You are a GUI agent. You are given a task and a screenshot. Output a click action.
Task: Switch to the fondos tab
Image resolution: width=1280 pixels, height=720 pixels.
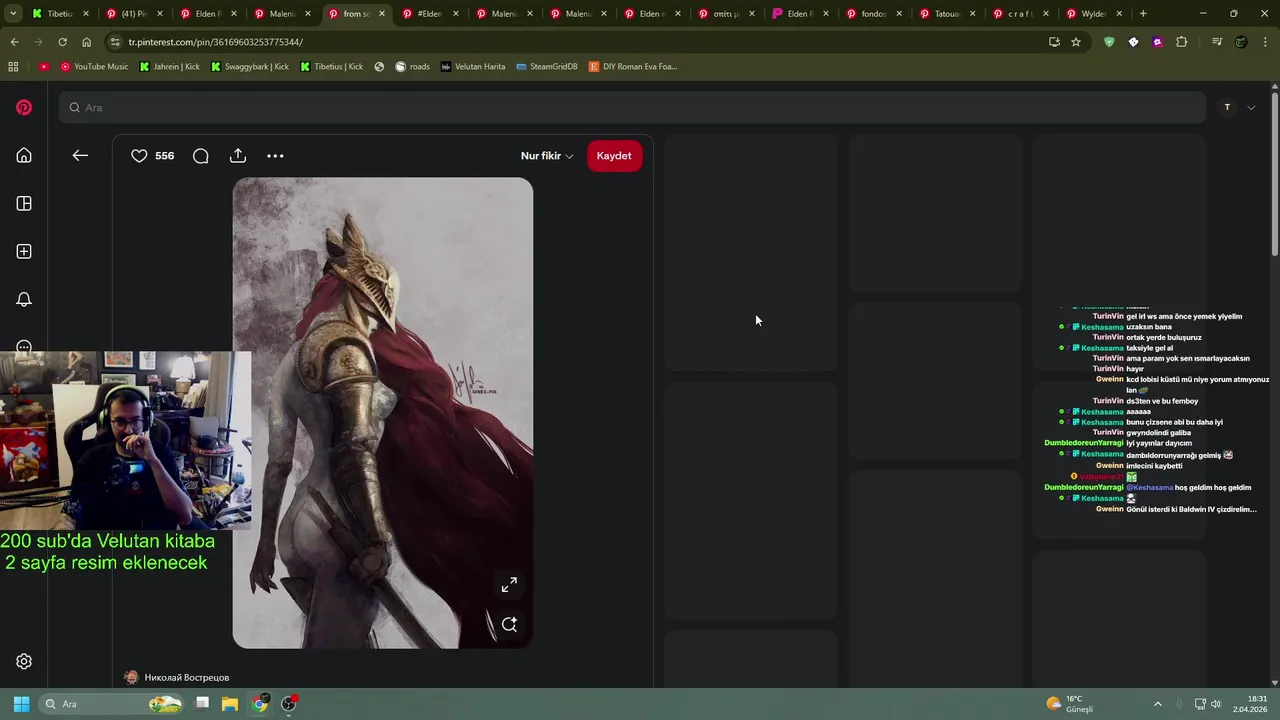[x=873, y=14]
